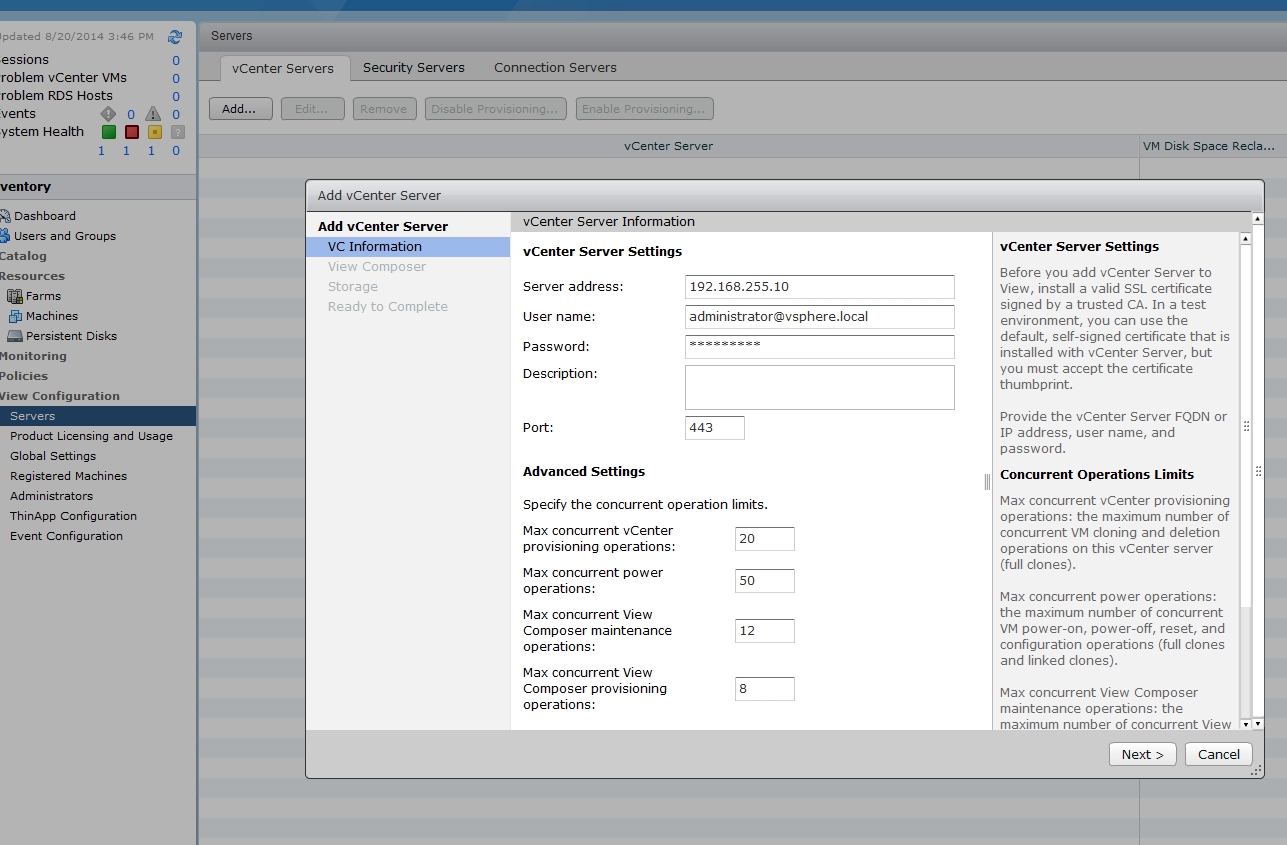
Task: Open Product Licensing and Usage
Action: click(x=91, y=436)
